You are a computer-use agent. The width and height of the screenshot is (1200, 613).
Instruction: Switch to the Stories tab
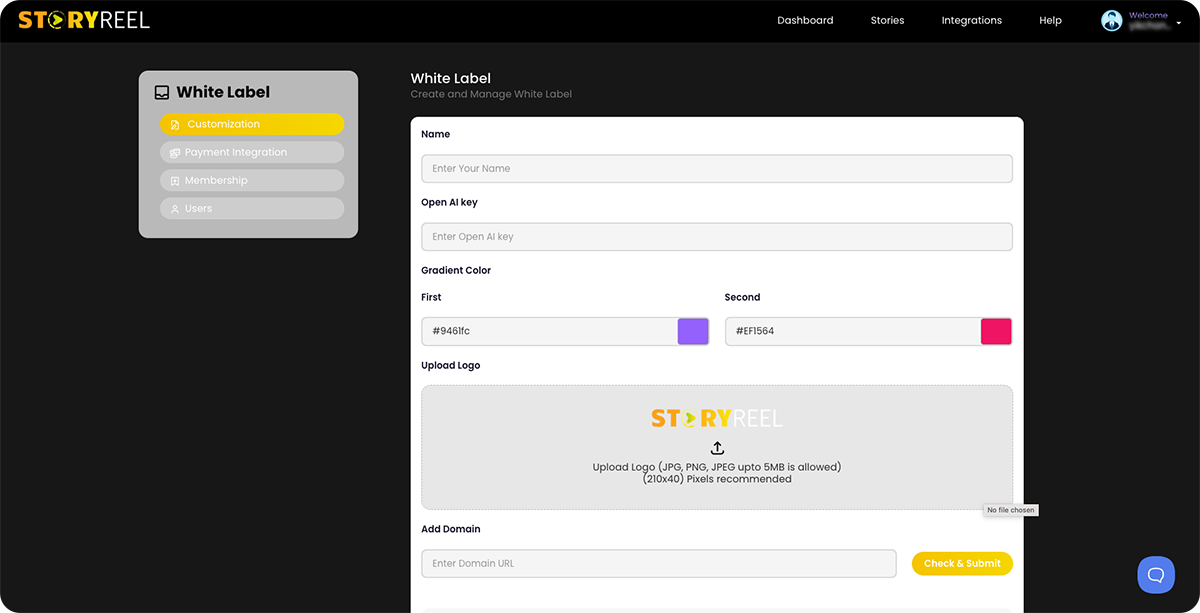tap(887, 20)
